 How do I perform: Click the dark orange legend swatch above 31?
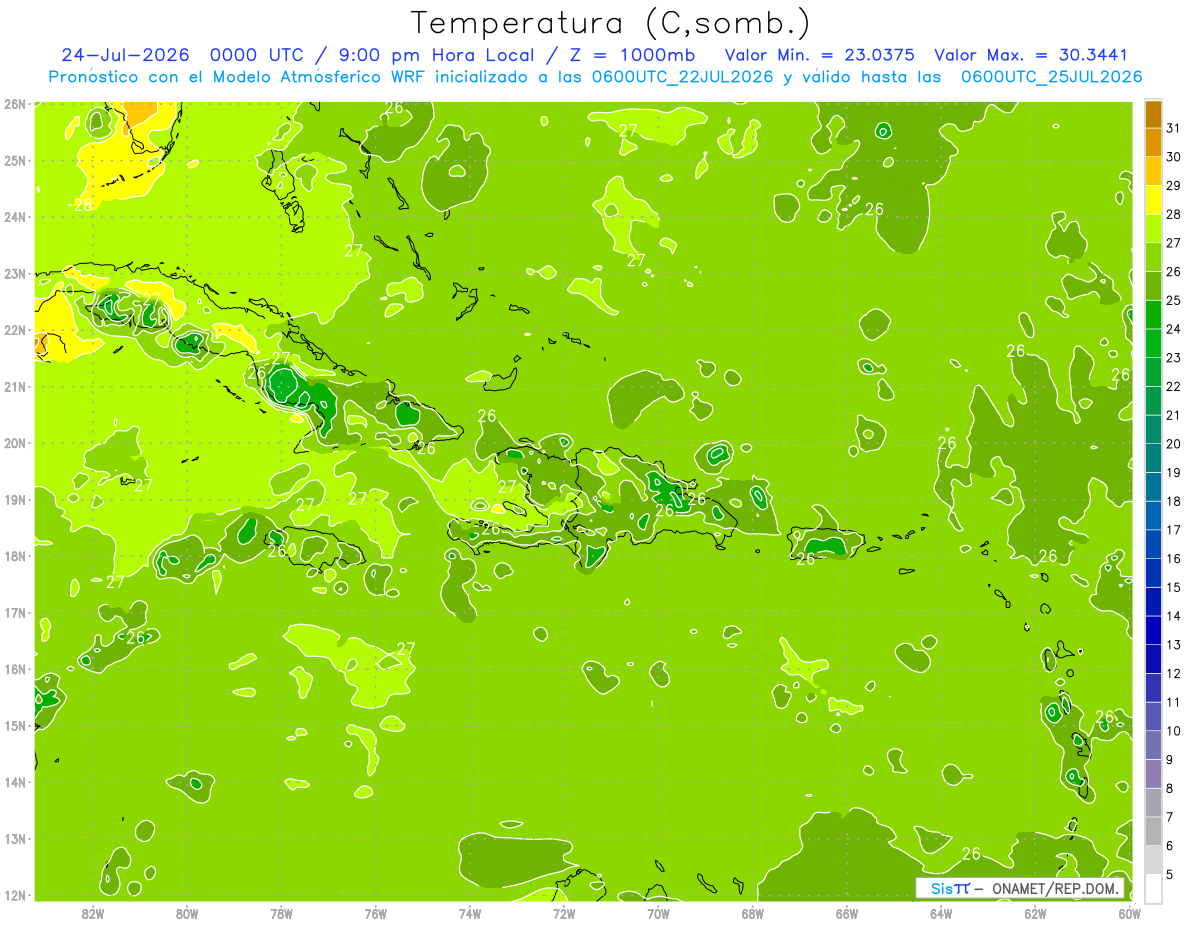tap(1153, 114)
